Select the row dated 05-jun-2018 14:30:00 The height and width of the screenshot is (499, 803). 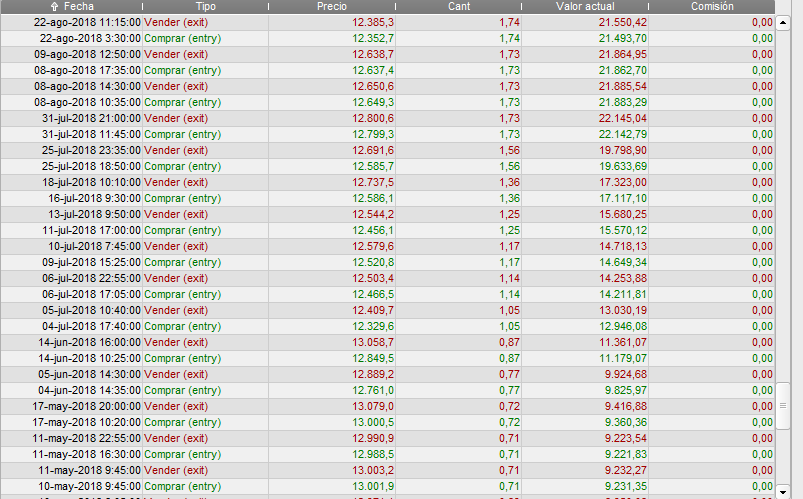tap(387, 375)
